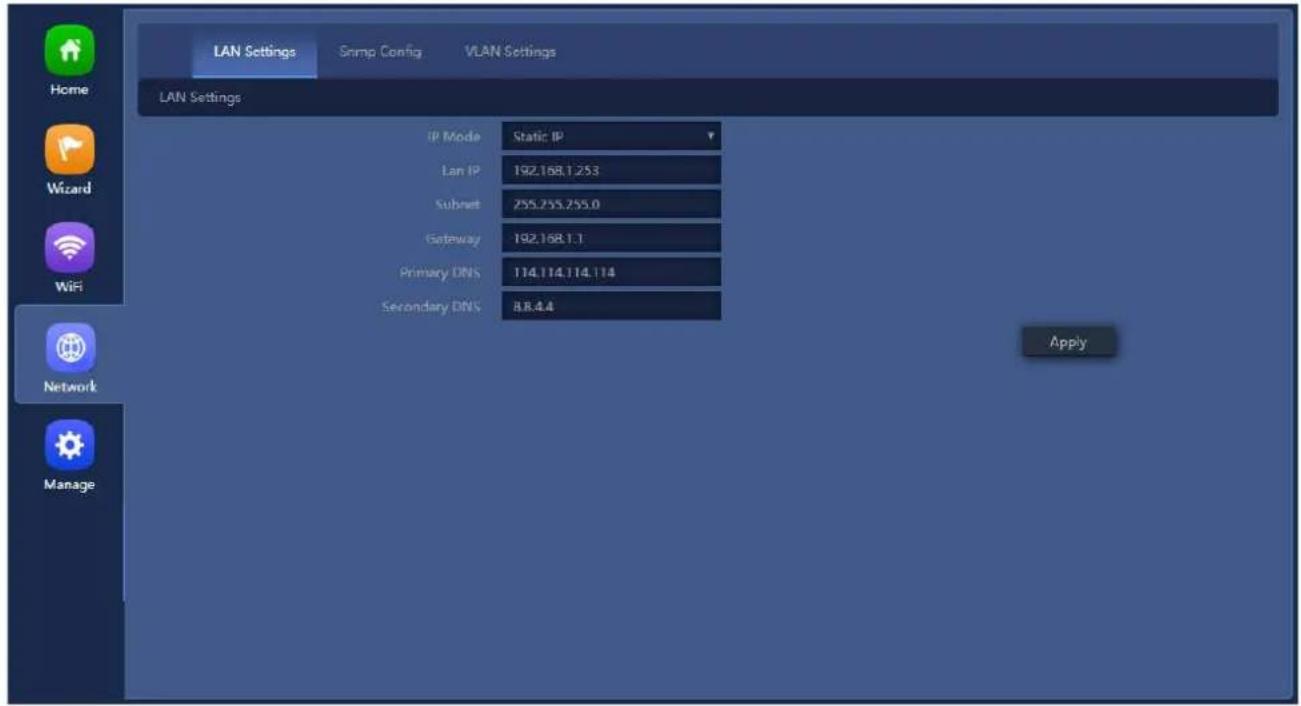Image resolution: width=1301 pixels, height=706 pixels.
Task: Switch to the VLAN Settings tab
Action: pos(510,52)
